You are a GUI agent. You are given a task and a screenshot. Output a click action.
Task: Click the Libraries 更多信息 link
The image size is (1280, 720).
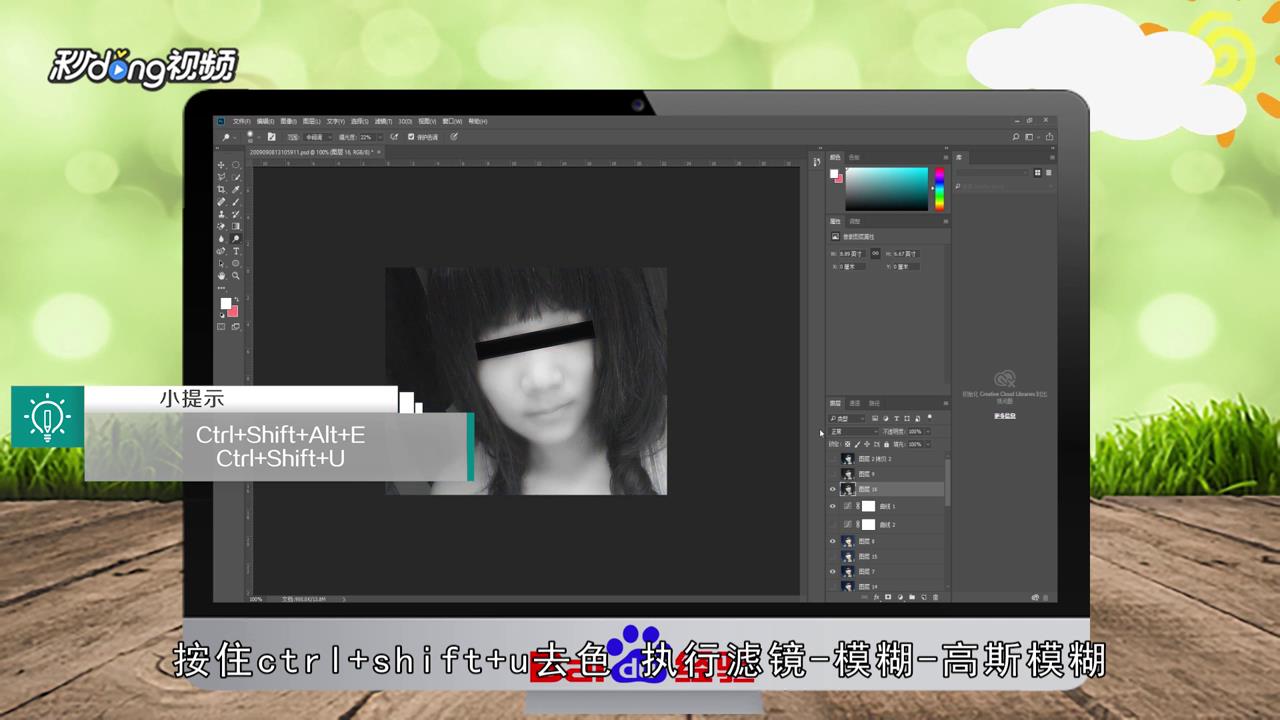[x=1005, y=416]
